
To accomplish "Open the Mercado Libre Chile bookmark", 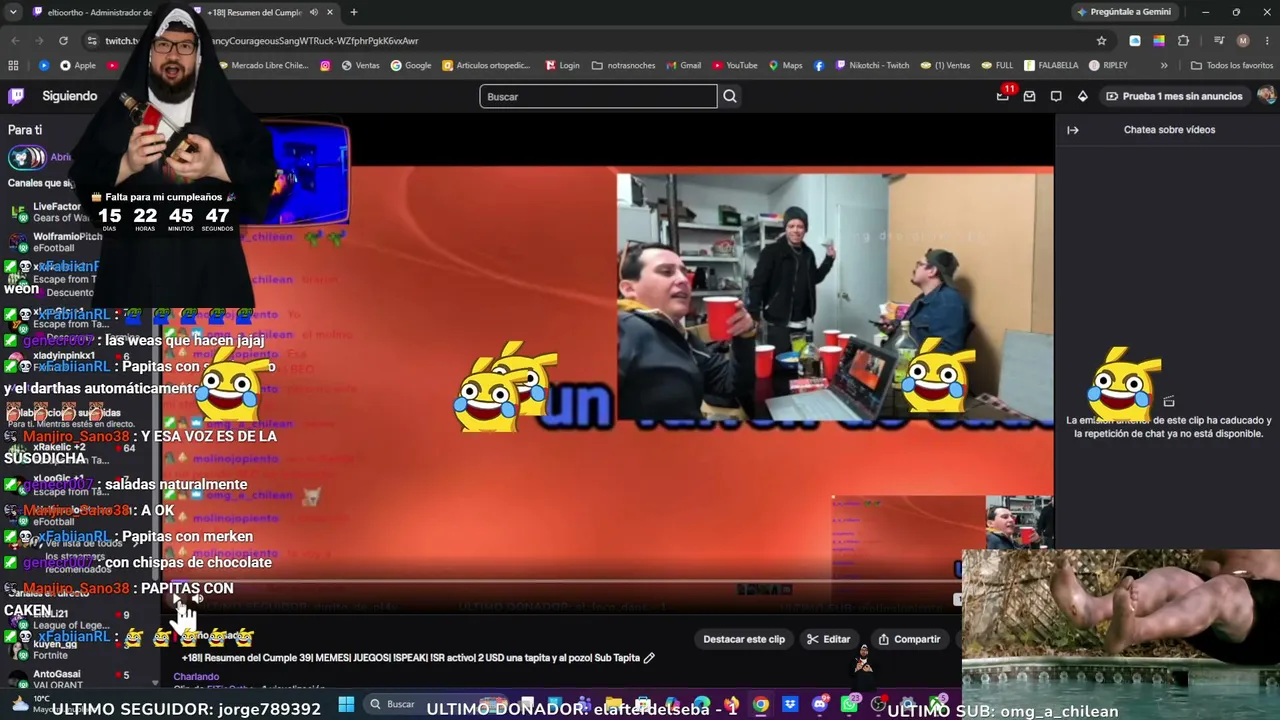I will [x=262, y=66].
